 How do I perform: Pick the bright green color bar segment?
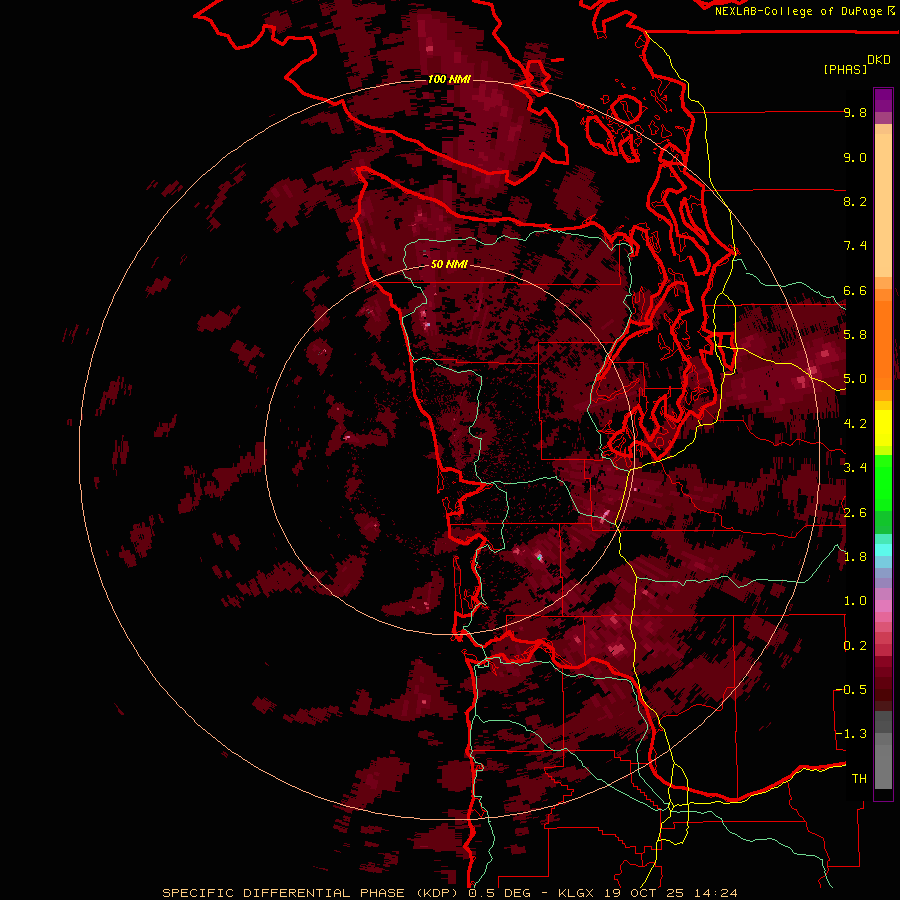tap(883, 485)
